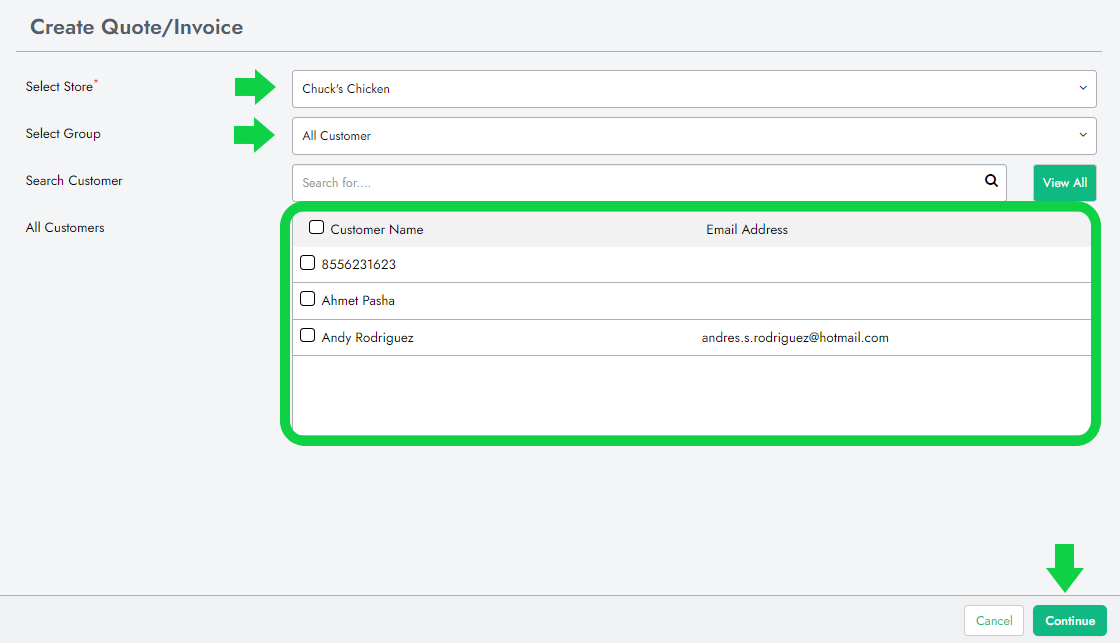Check the box for customer 8556231623
Screen dimensions: 1120x643
pos(308,263)
